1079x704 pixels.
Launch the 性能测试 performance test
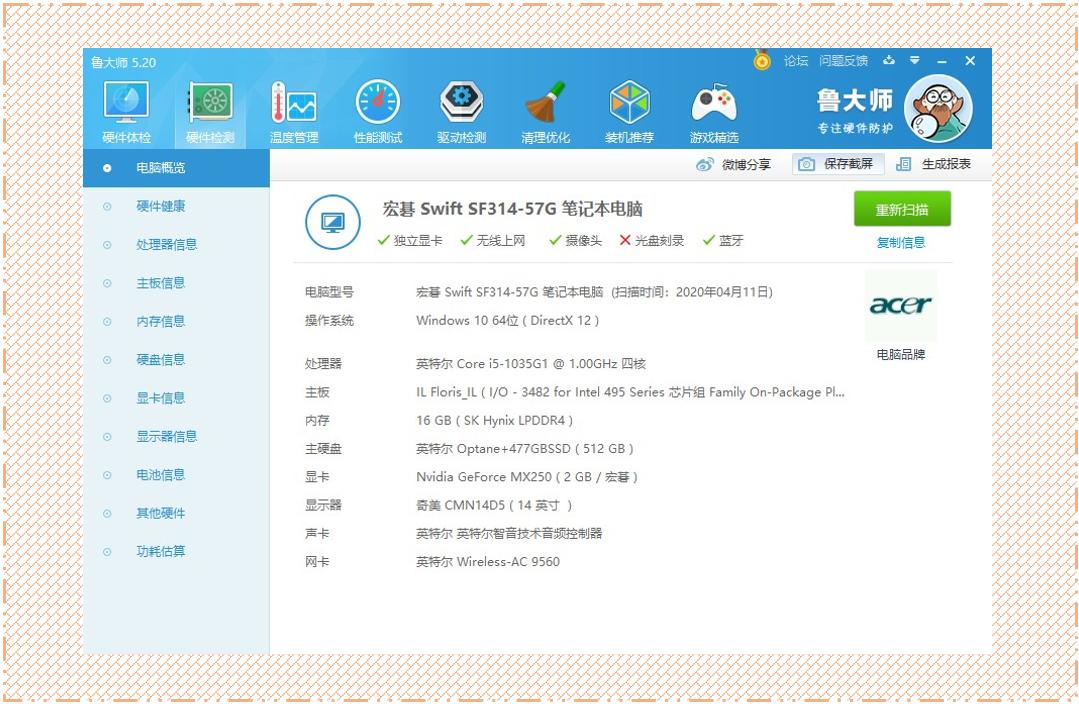(378, 108)
